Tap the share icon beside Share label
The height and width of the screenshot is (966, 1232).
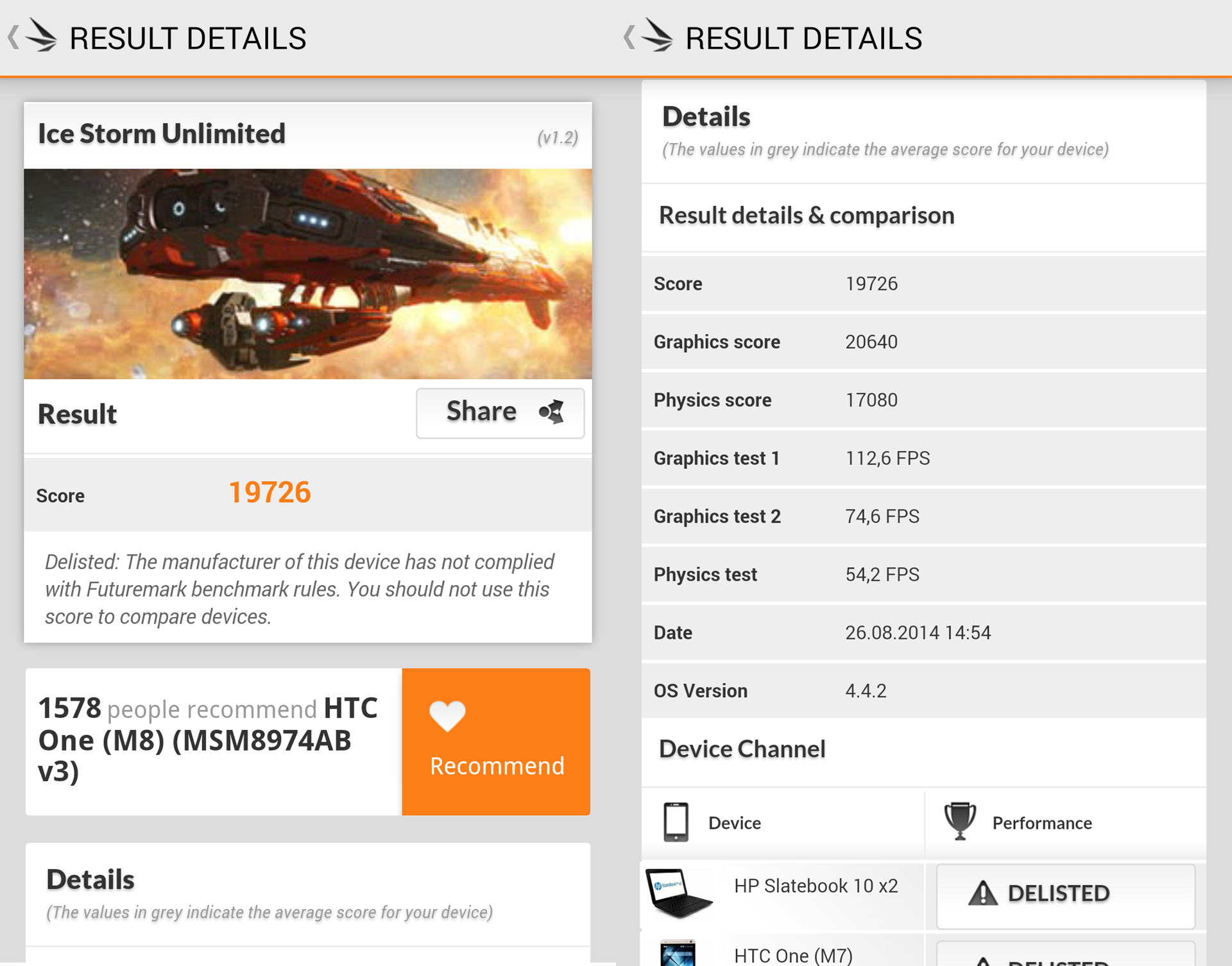[x=552, y=412]
